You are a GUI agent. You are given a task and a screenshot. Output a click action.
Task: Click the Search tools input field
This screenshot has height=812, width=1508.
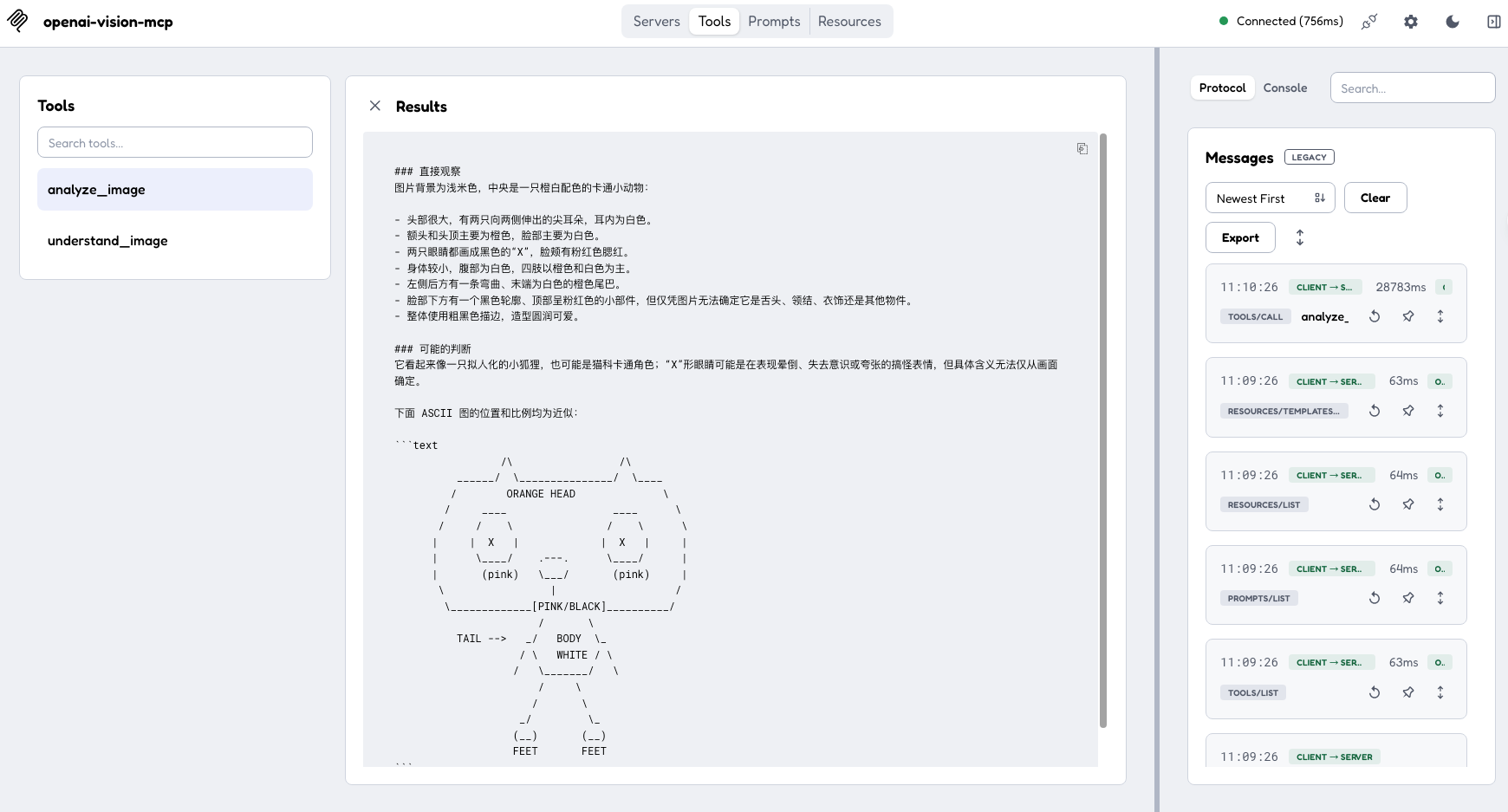[175, 142]
